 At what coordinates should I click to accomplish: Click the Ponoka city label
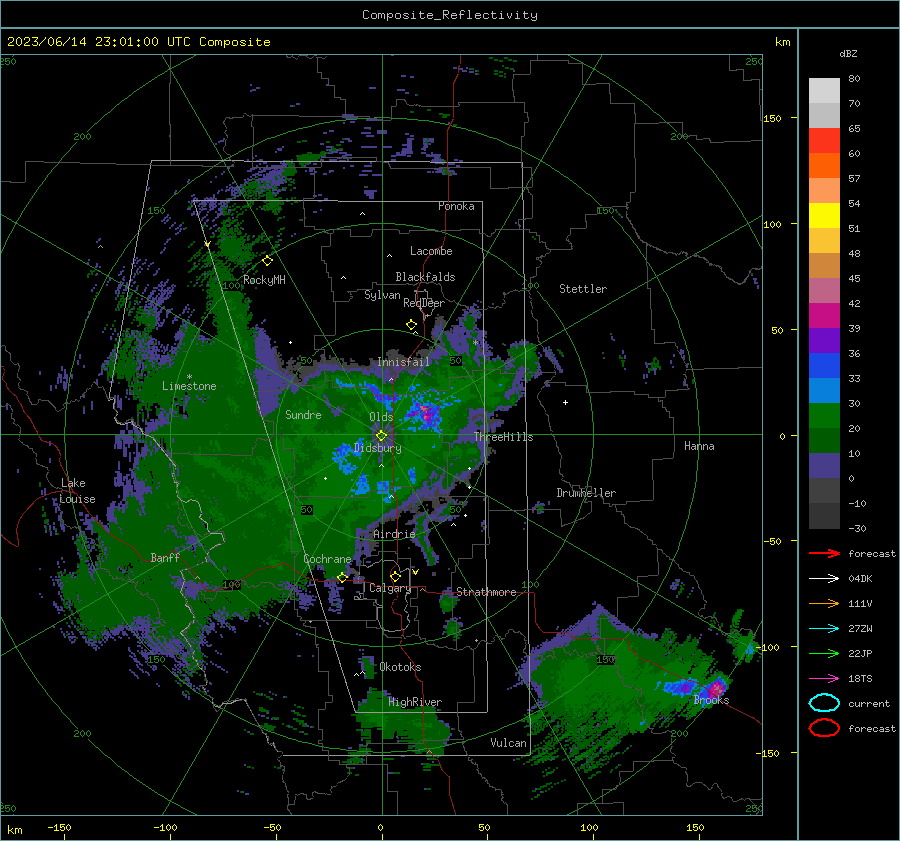click(x=456, y=206)
